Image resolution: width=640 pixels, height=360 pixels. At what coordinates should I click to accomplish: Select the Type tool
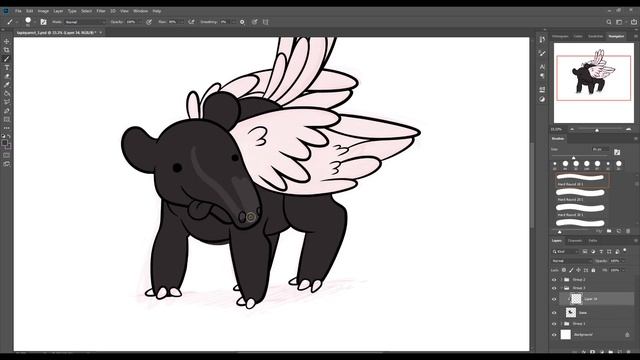7,67
